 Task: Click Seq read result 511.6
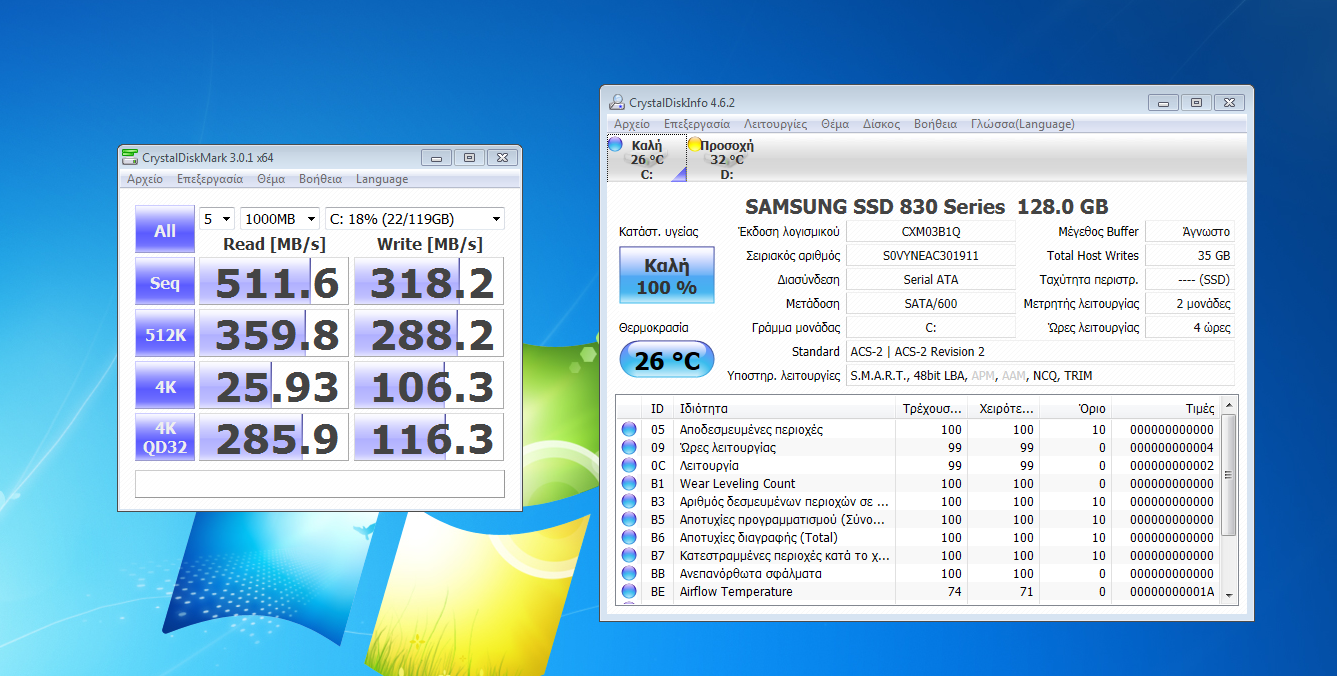pyautogui.click(x=274, y=283)
